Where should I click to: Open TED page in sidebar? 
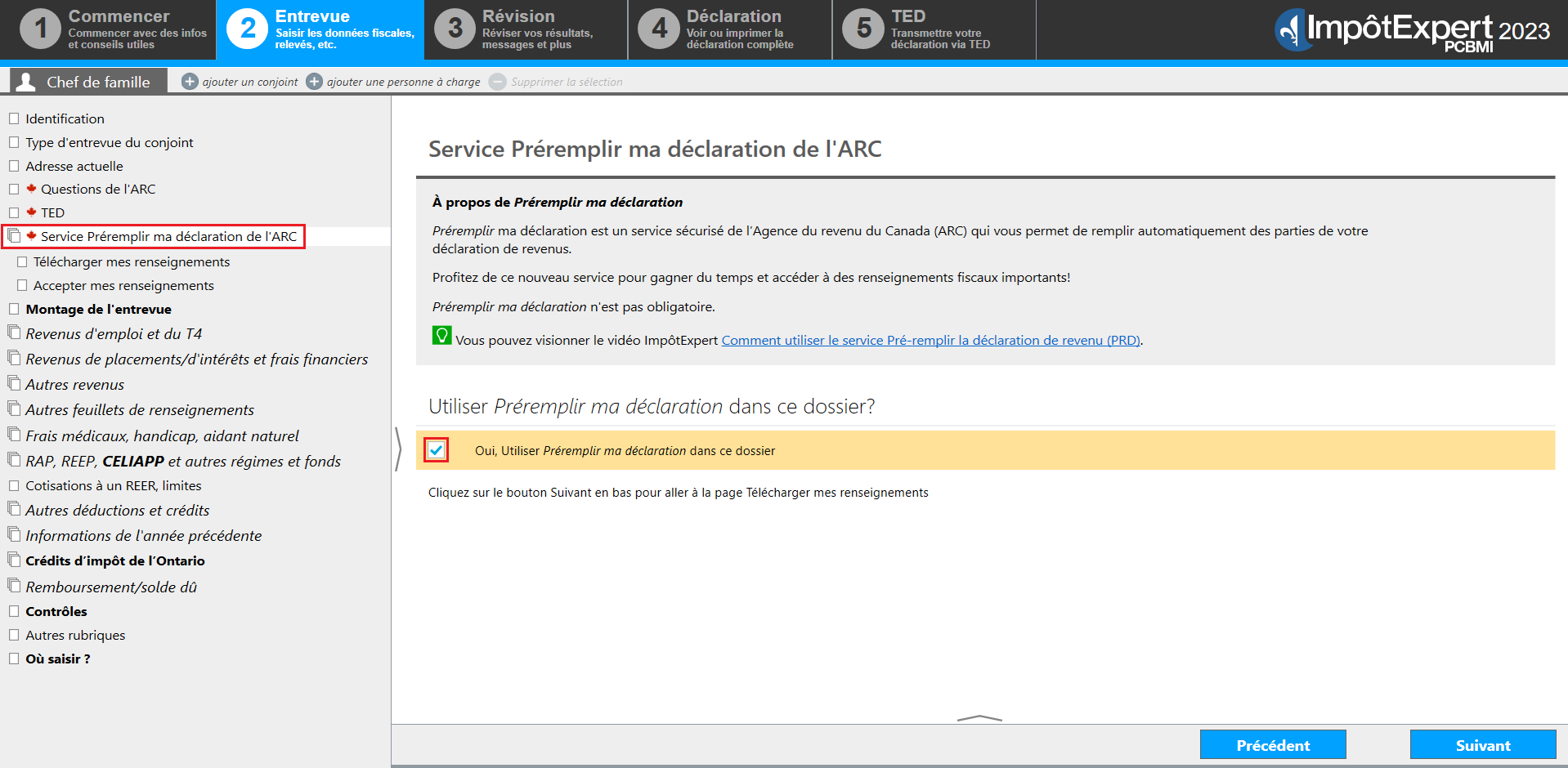click(53, 212)
